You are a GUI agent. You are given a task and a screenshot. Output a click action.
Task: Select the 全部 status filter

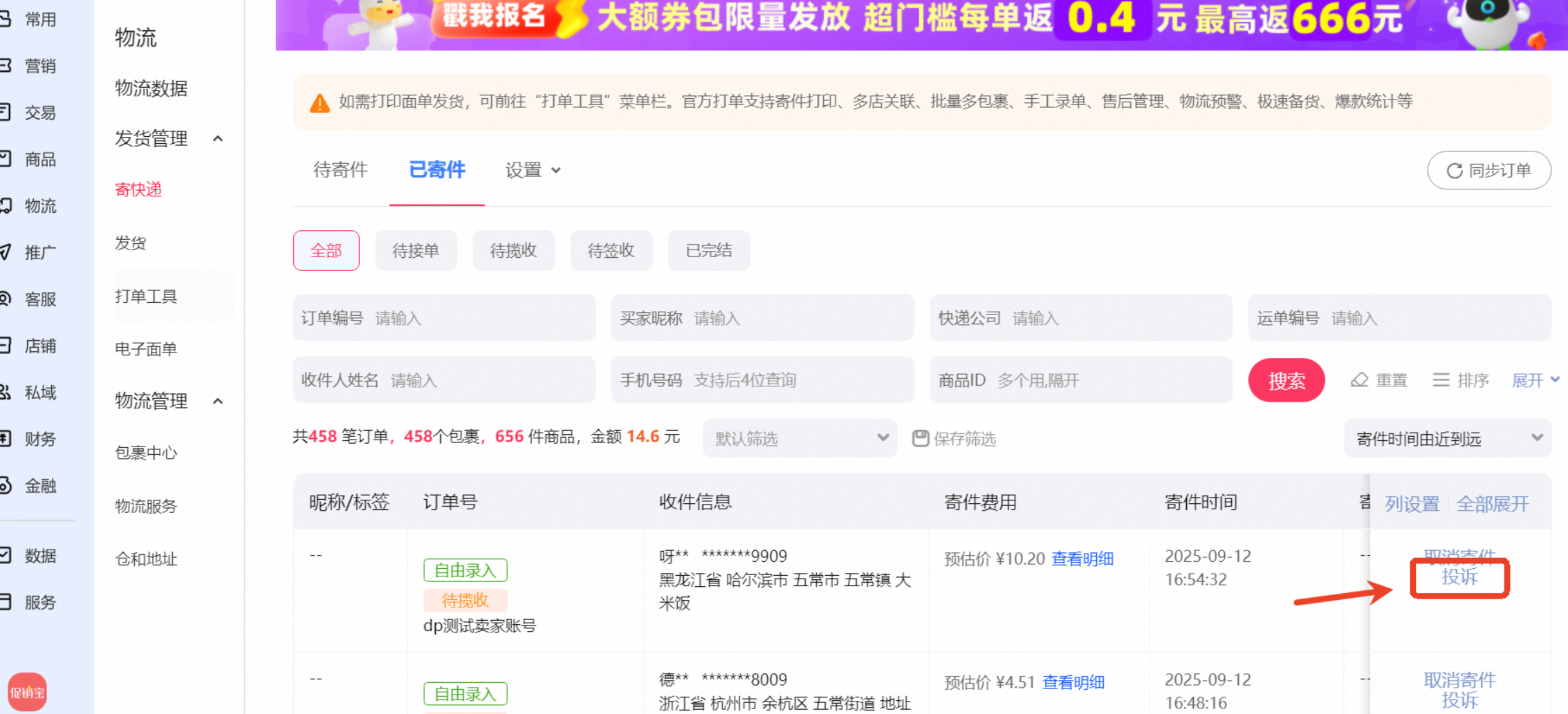click(326, 250)
